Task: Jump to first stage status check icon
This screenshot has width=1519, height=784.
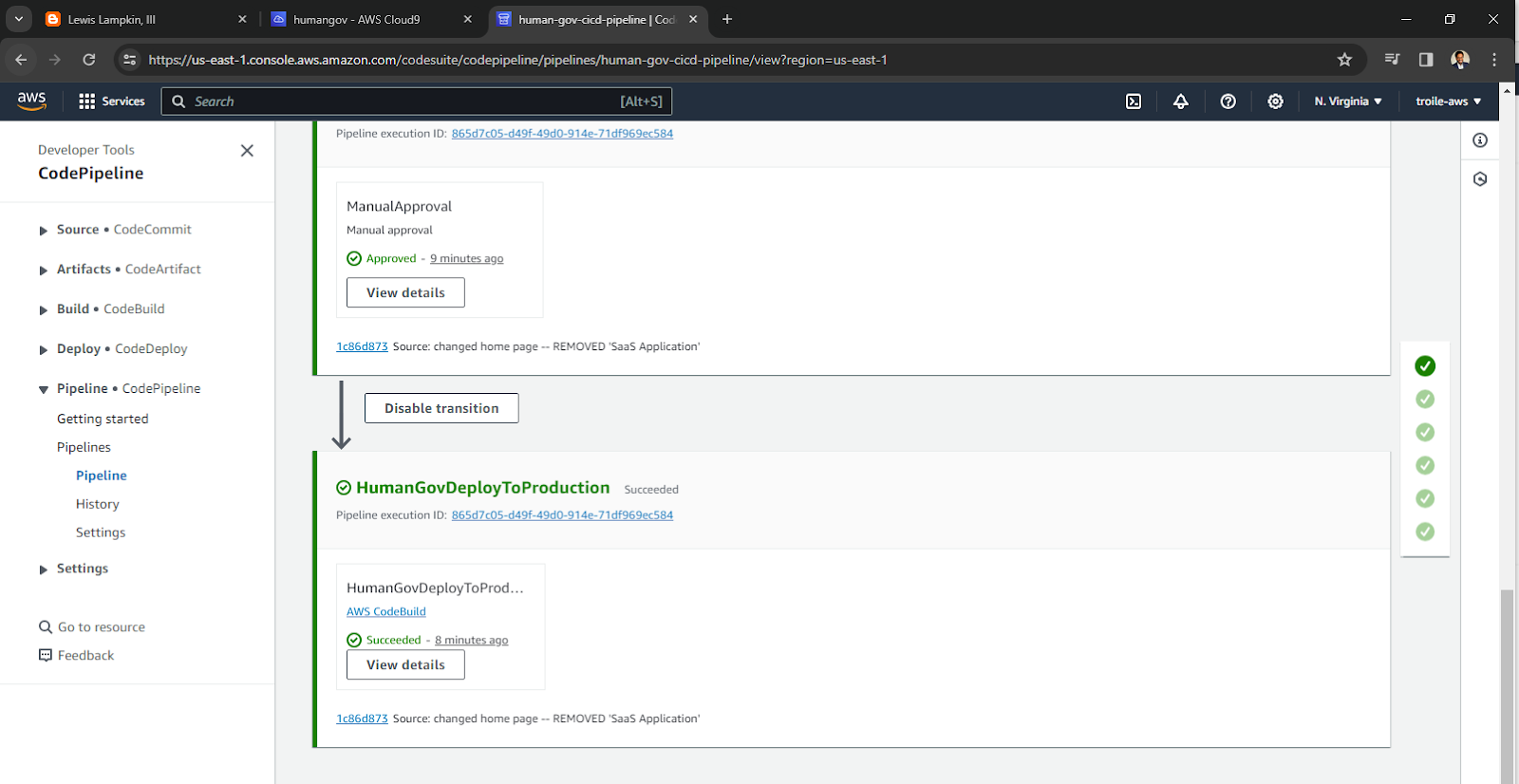Action: point(1425,365)
